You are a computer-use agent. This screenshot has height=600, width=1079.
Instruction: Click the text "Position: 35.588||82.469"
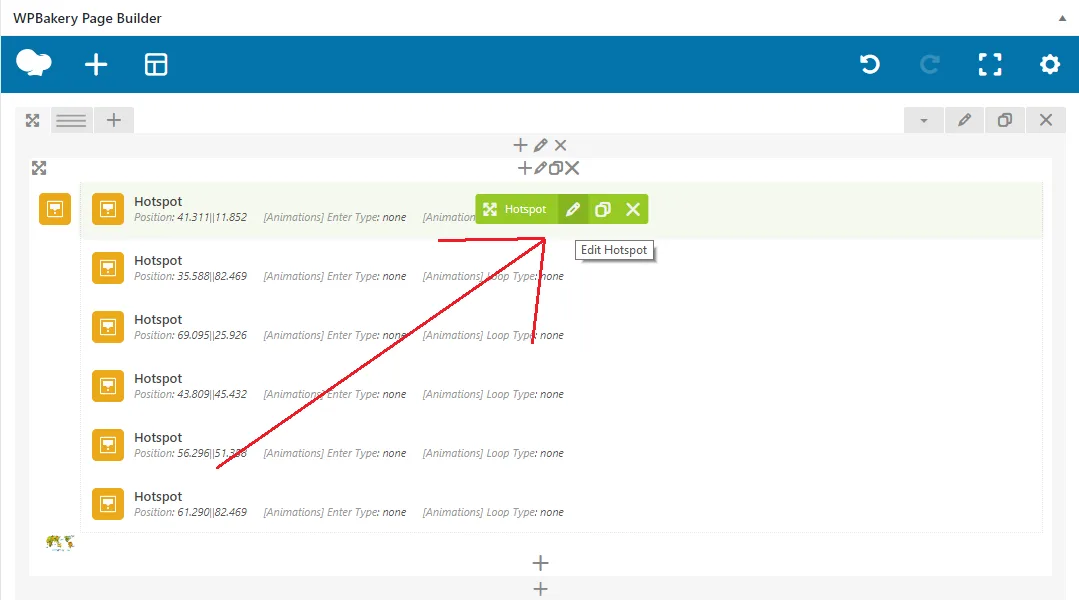[191, 277]
